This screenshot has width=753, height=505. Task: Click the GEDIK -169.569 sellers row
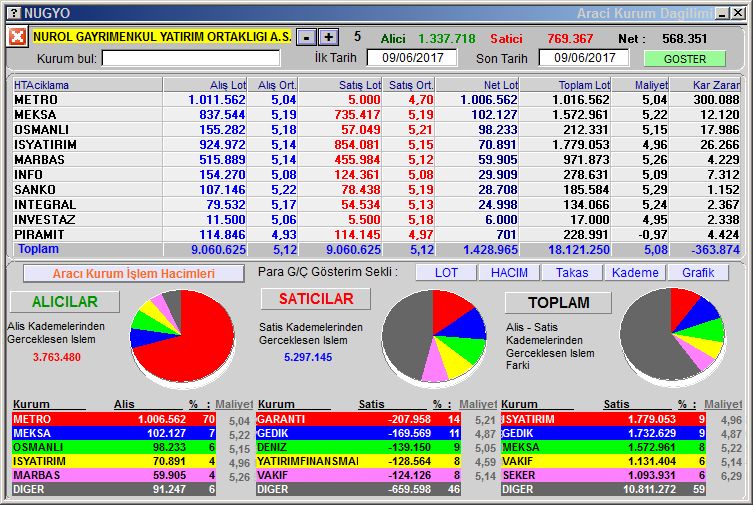(358, 433)
